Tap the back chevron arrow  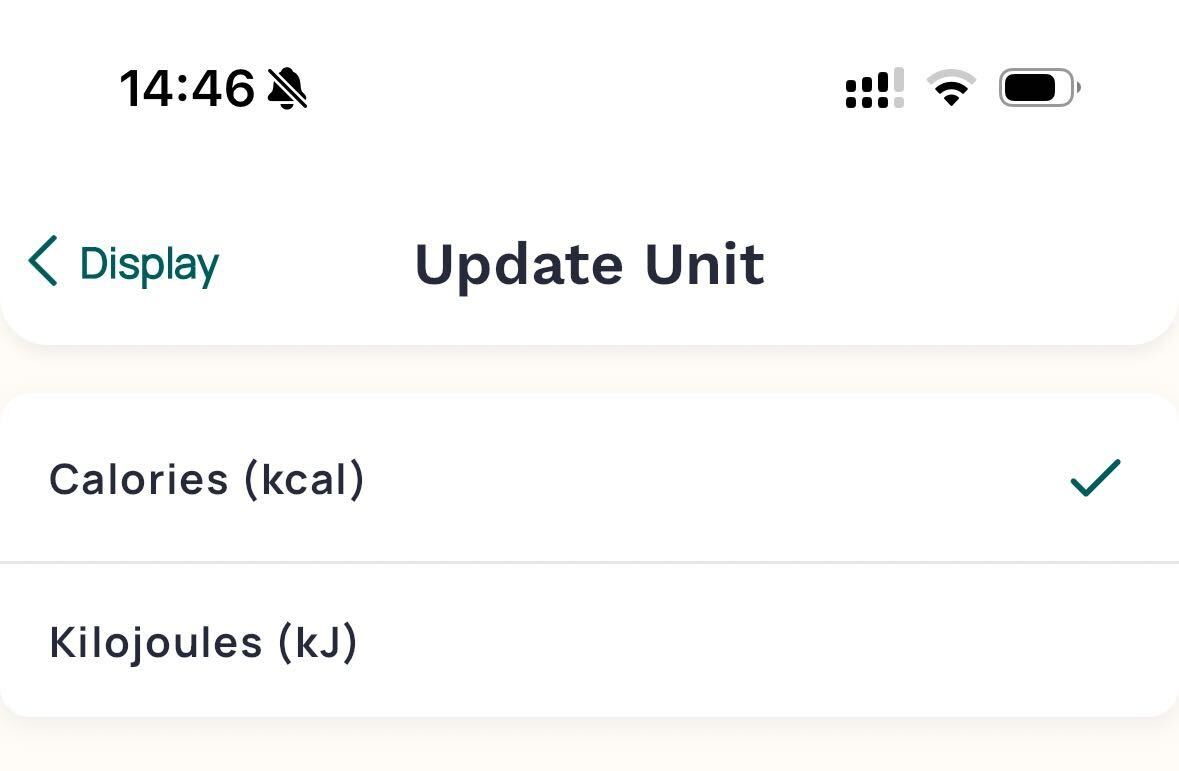(x=43, y=262)
